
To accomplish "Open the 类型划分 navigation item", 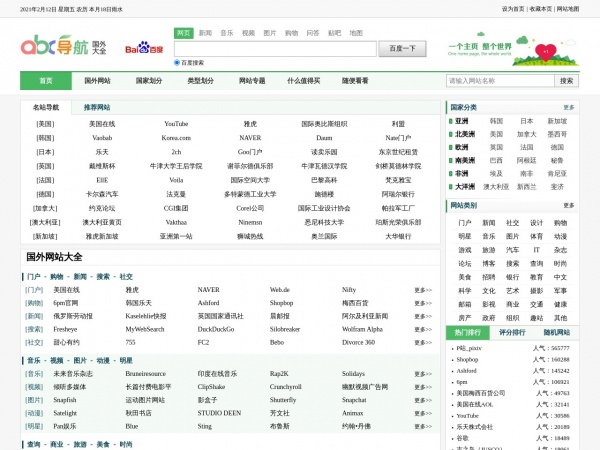I will tap(201, 81).
